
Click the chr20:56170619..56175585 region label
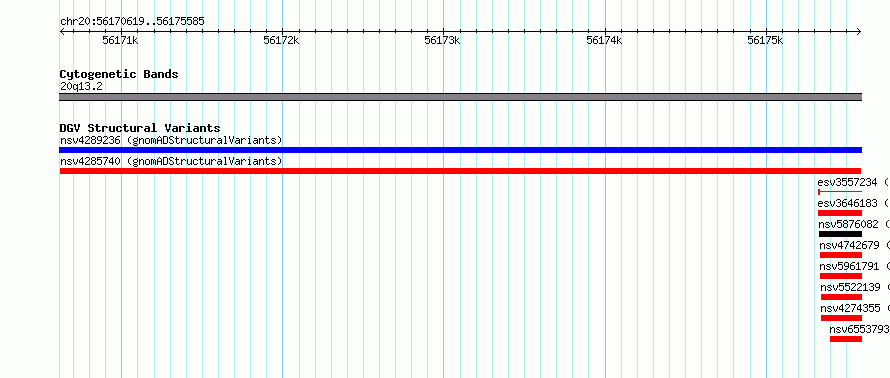coord(132,22)
